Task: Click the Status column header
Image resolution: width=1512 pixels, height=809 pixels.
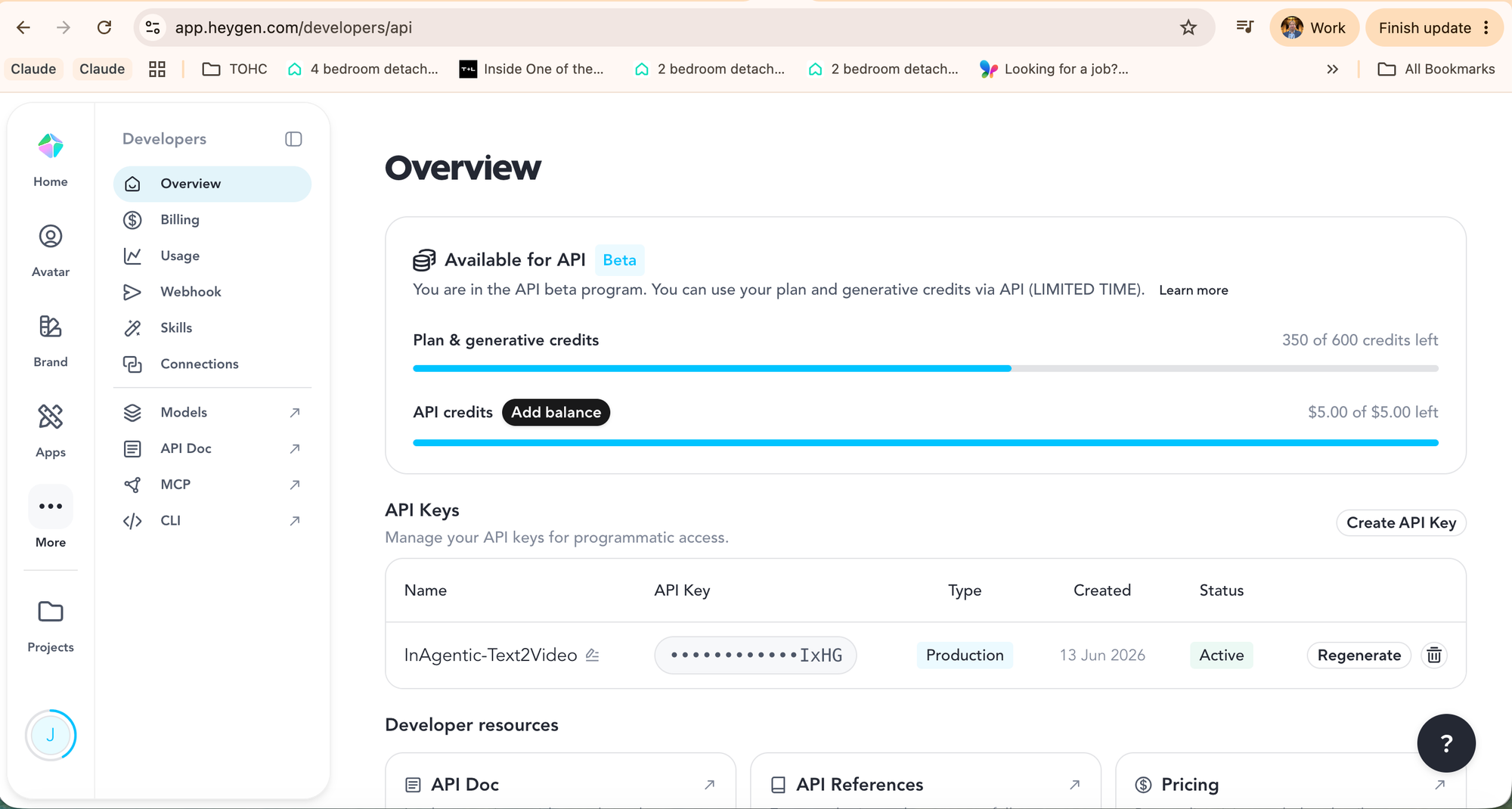Action: pyautogui.click(x=1221, y=590)
